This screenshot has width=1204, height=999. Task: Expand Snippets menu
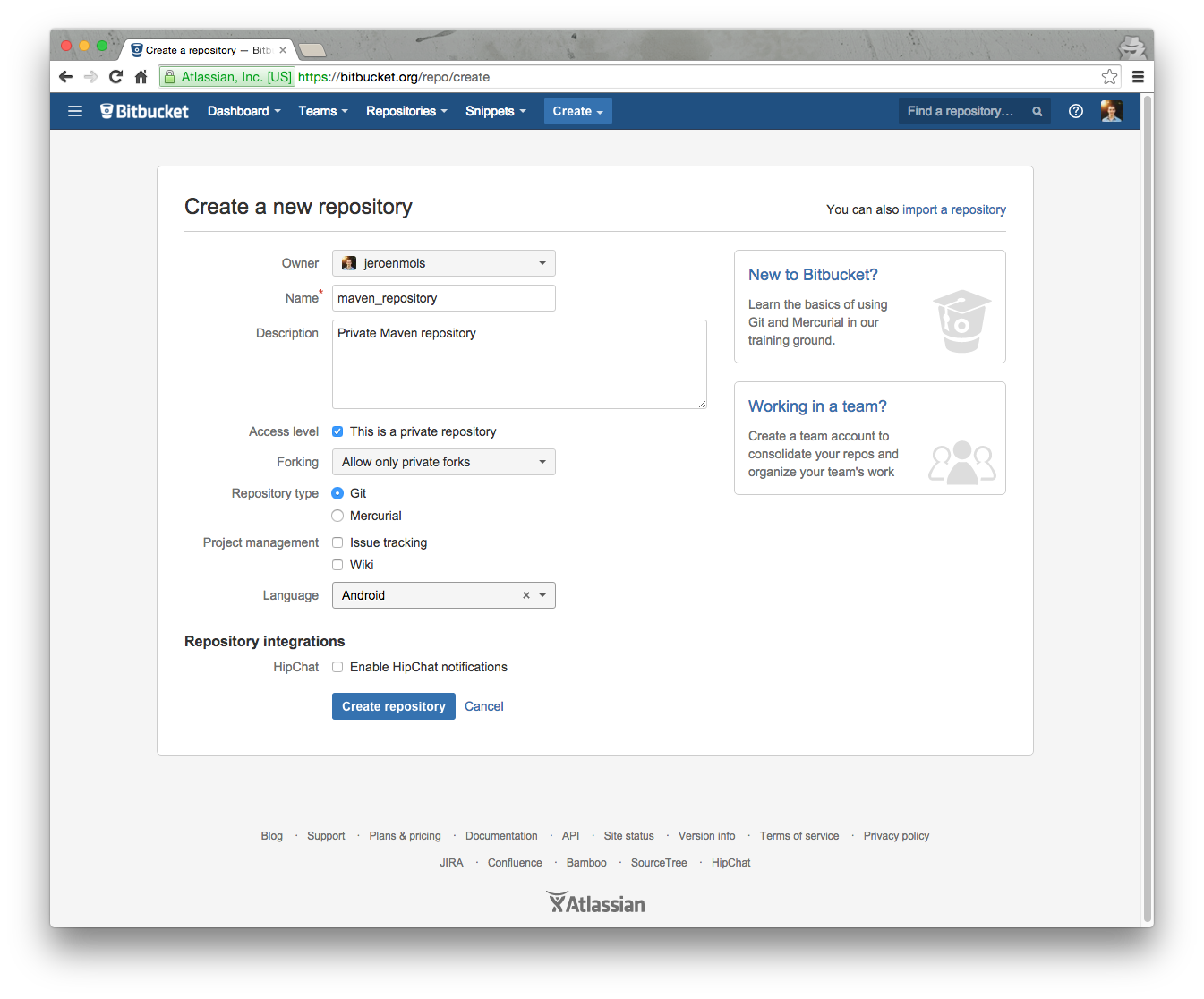(x=496, y=111)
